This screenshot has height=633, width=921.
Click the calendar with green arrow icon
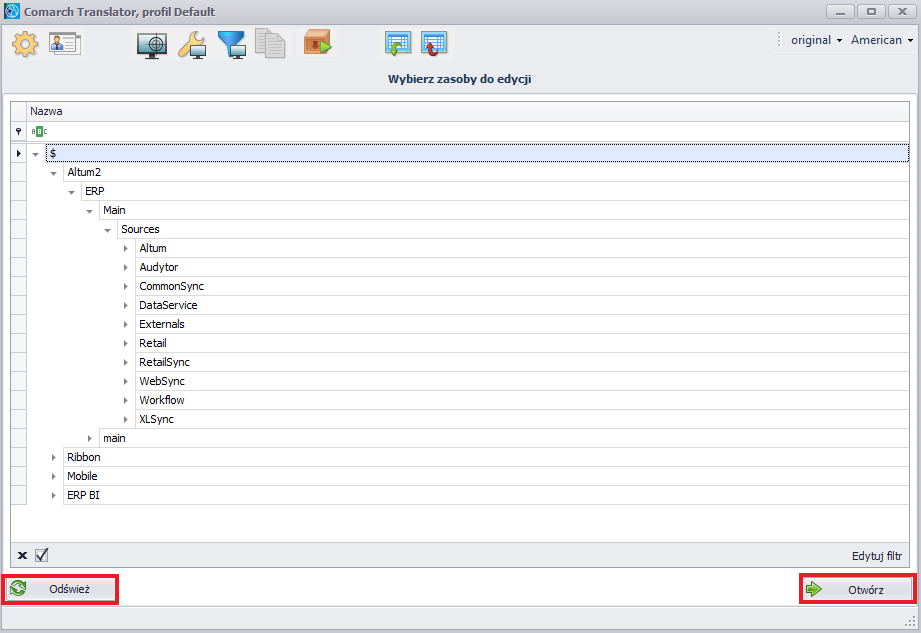[x=398, y=44]
